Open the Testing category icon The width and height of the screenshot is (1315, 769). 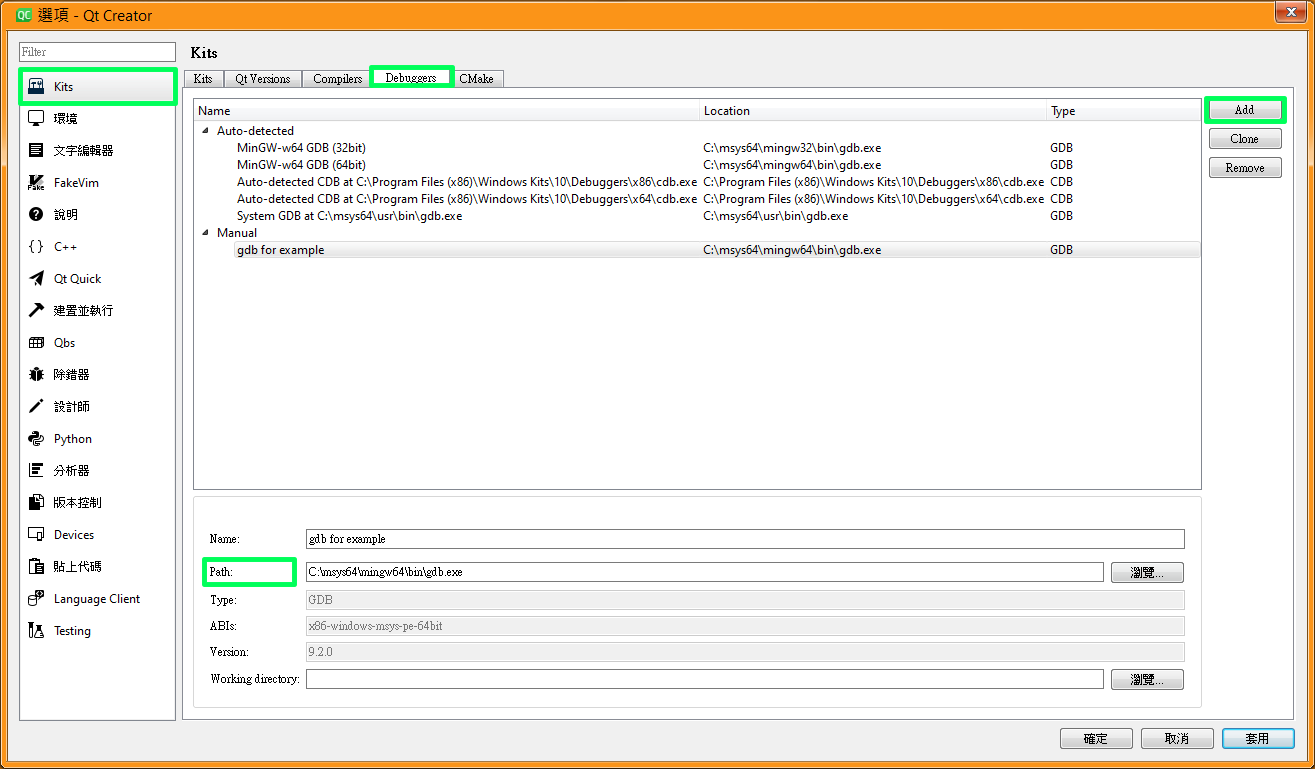pyautogui.click(x=36, y=631)
